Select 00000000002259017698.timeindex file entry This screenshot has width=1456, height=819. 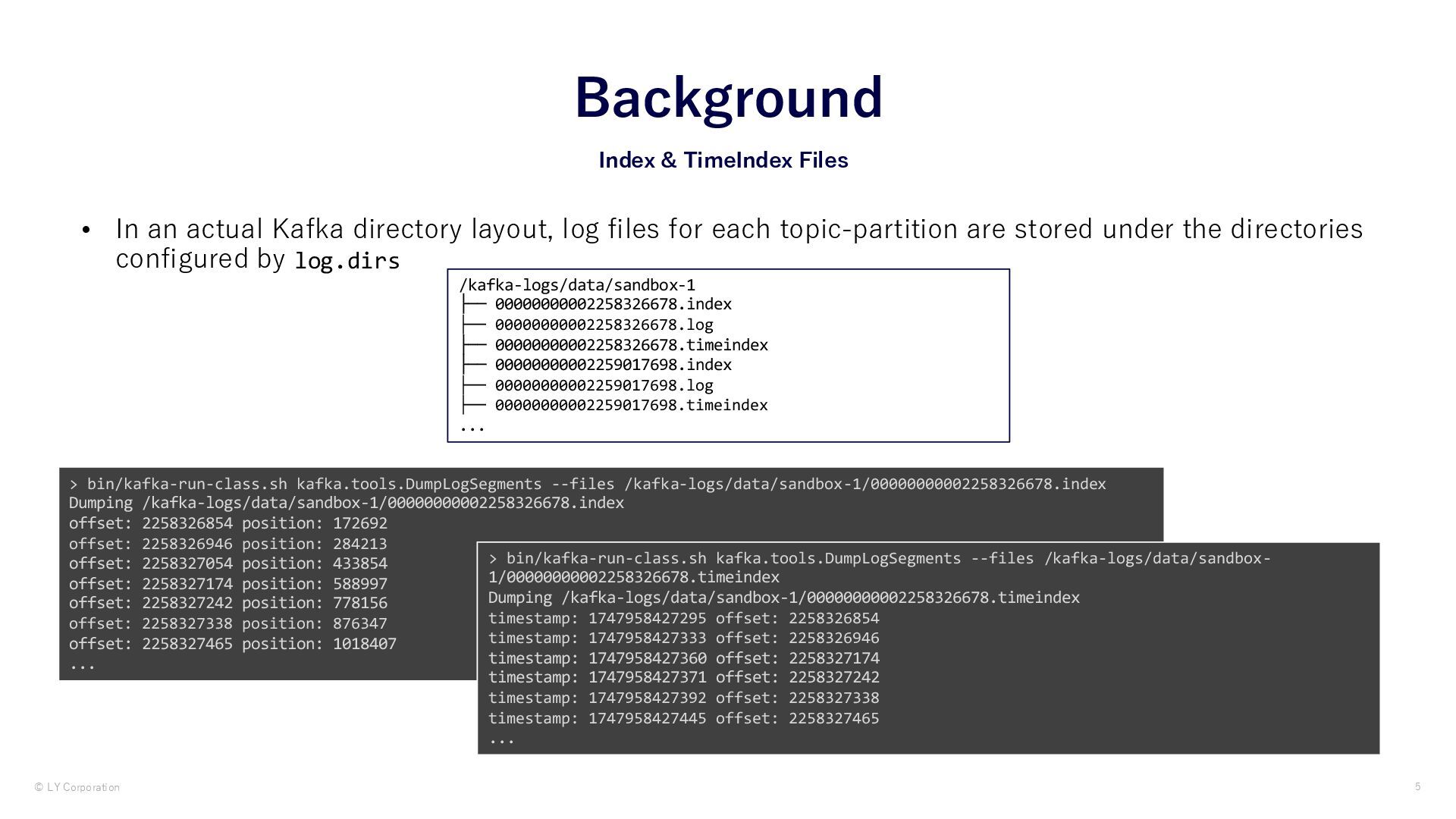click(631, 405)
